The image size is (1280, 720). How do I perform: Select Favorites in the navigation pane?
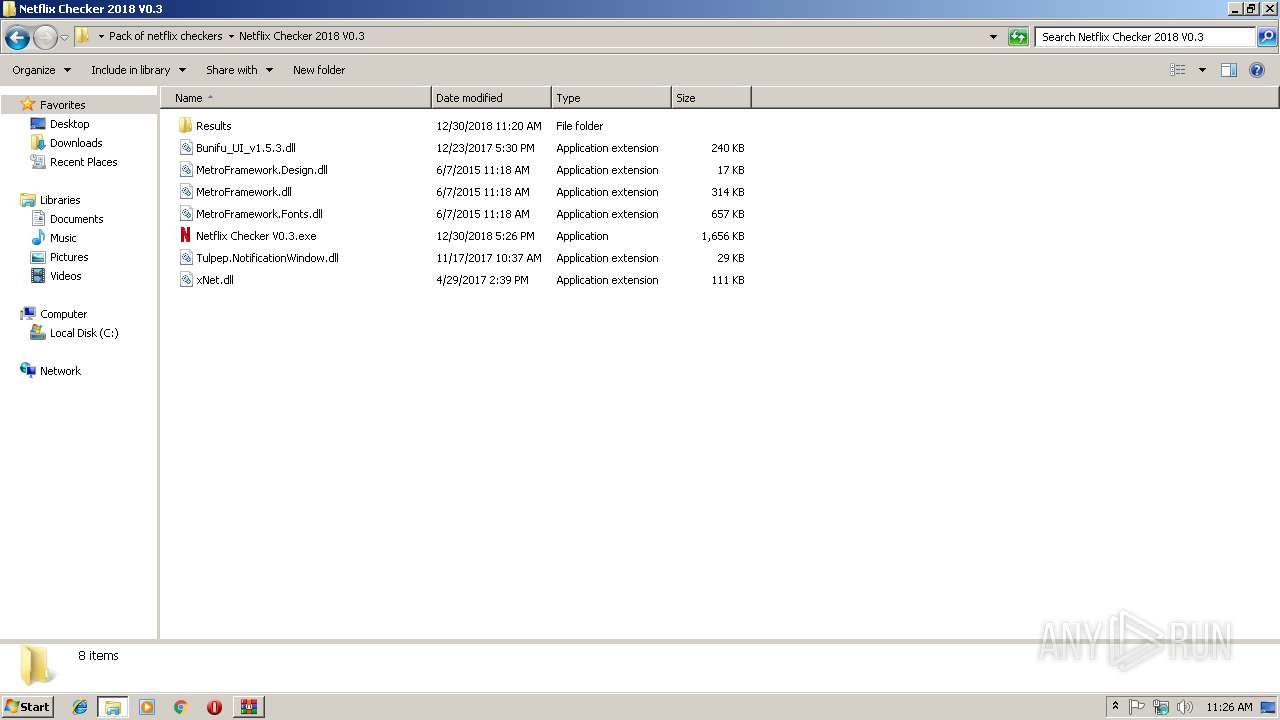click(x=62, y=105)
